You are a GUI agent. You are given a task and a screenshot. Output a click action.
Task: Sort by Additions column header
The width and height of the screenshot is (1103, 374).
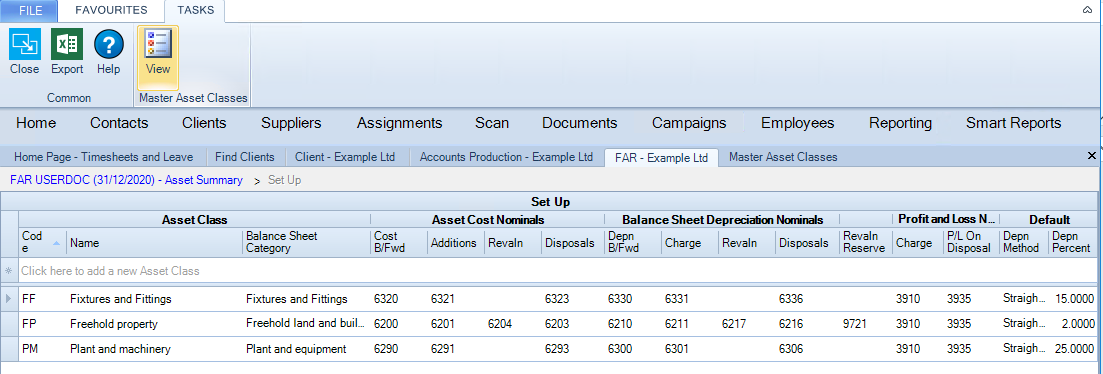(x=456, y=242)
